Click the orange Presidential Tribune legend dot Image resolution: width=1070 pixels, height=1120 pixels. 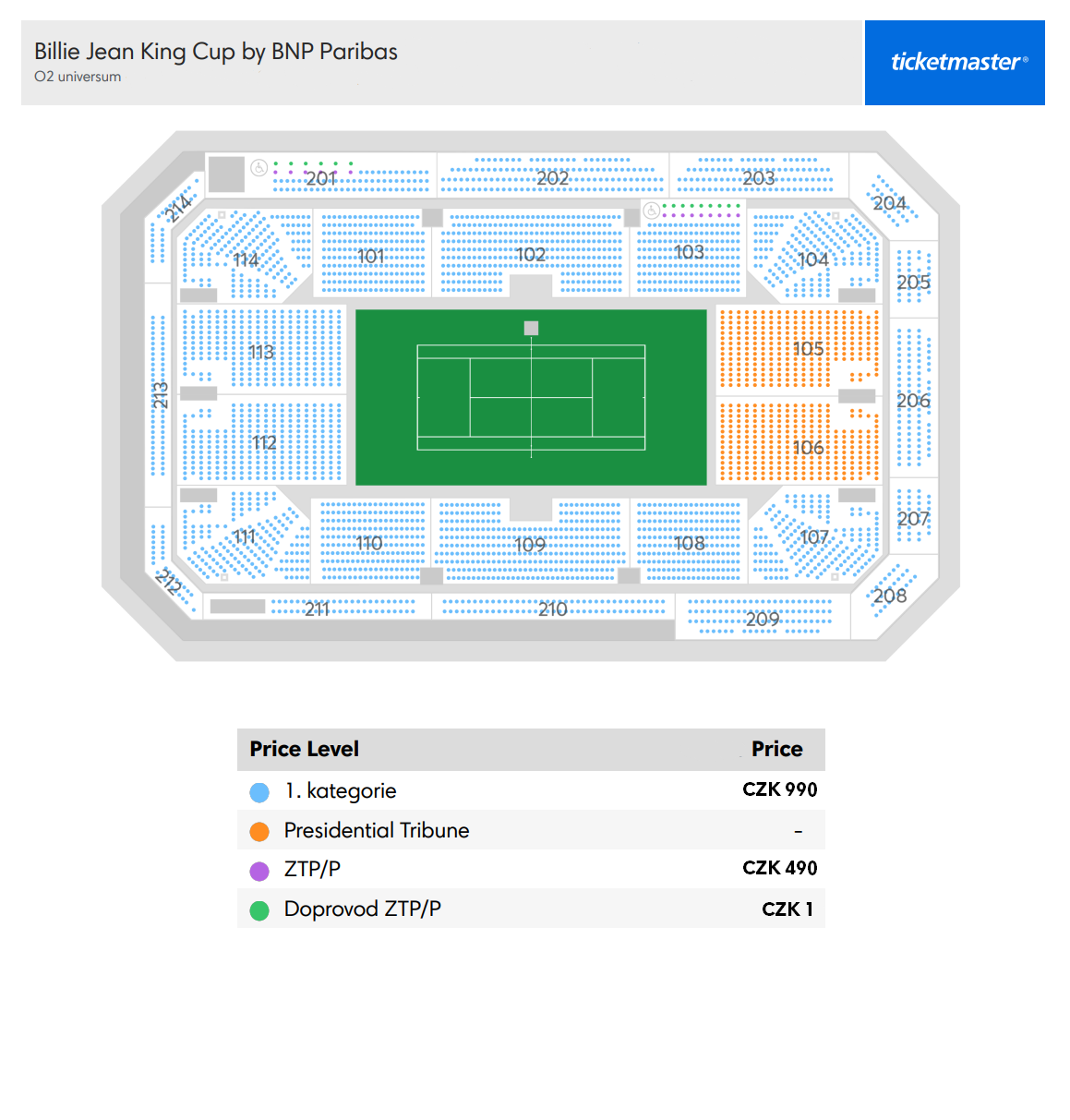(259, 831)
